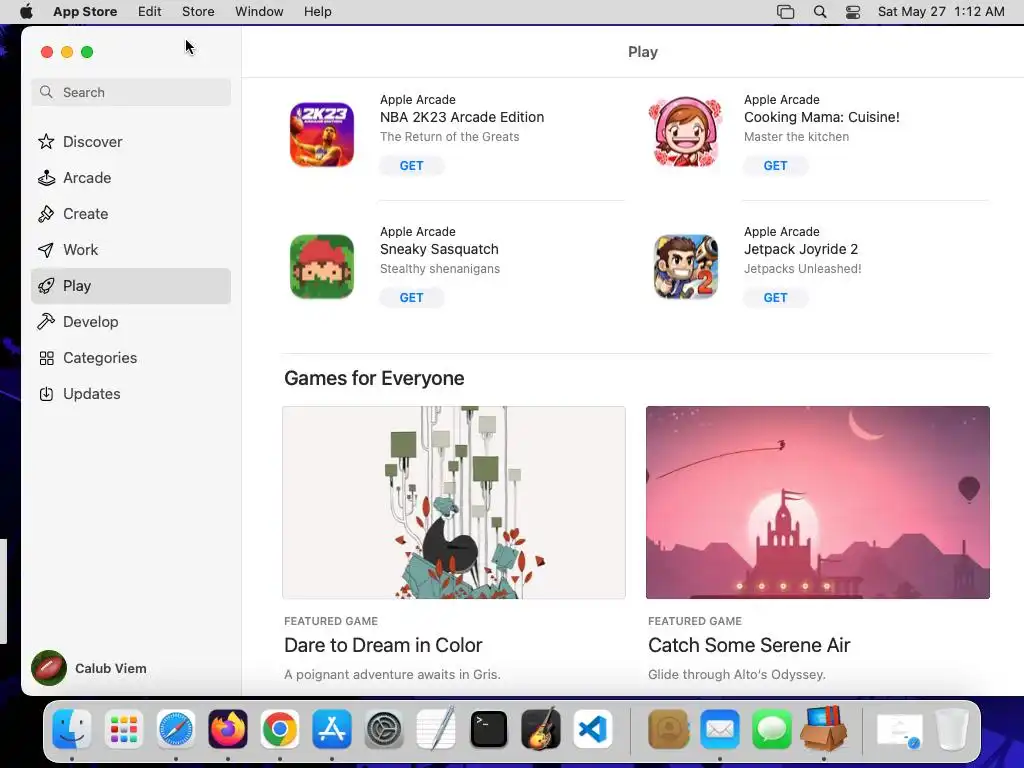Open the Store menu

coord(198,12)
